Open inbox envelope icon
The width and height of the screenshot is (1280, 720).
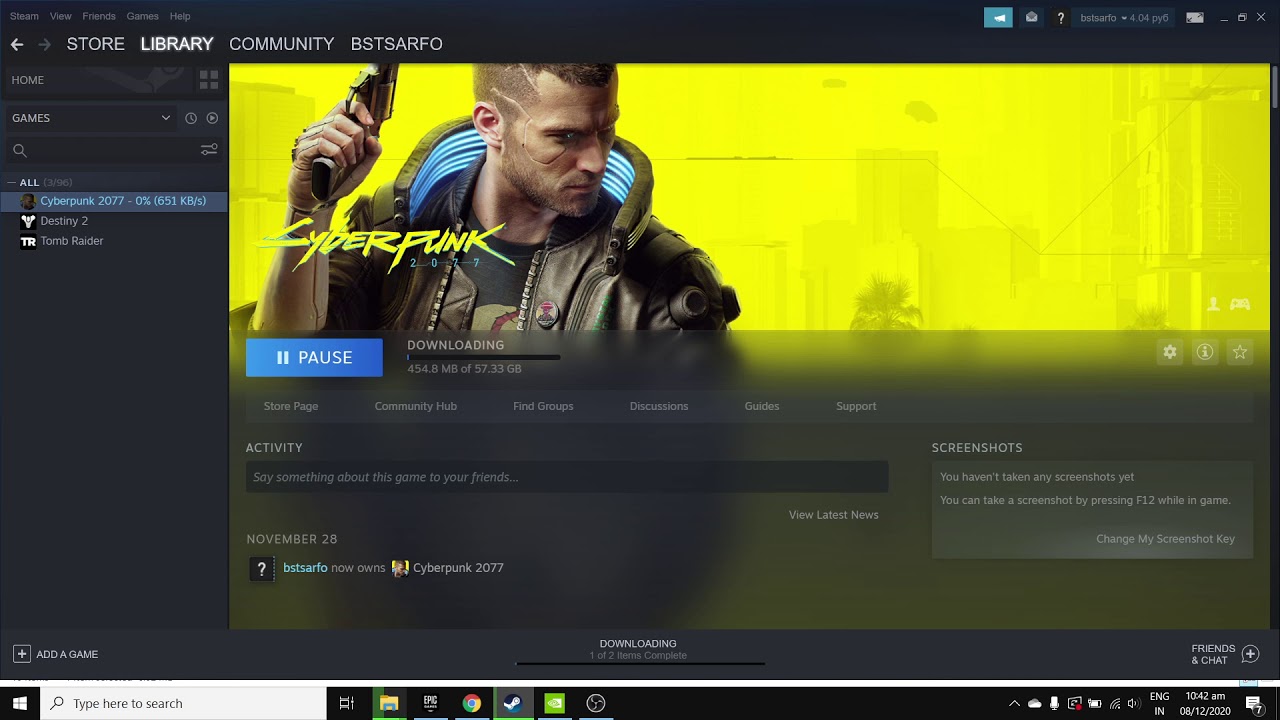[1031, 17]
